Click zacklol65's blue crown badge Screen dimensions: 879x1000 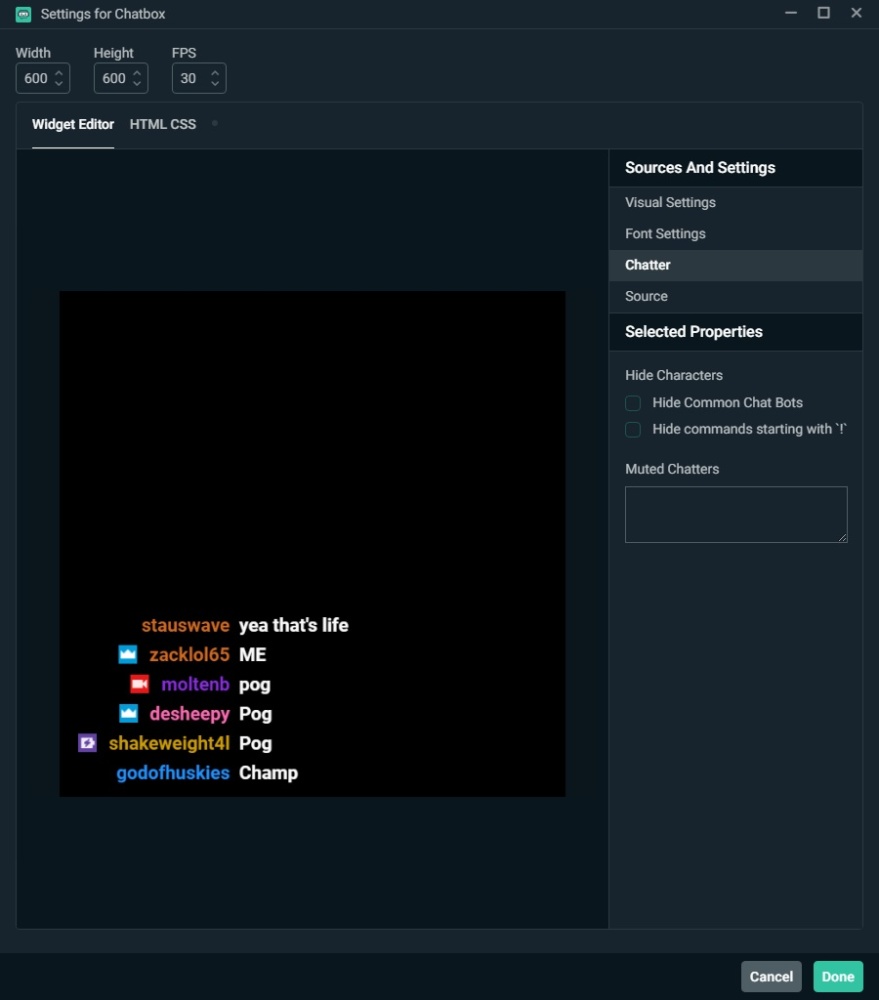[128, 654]
